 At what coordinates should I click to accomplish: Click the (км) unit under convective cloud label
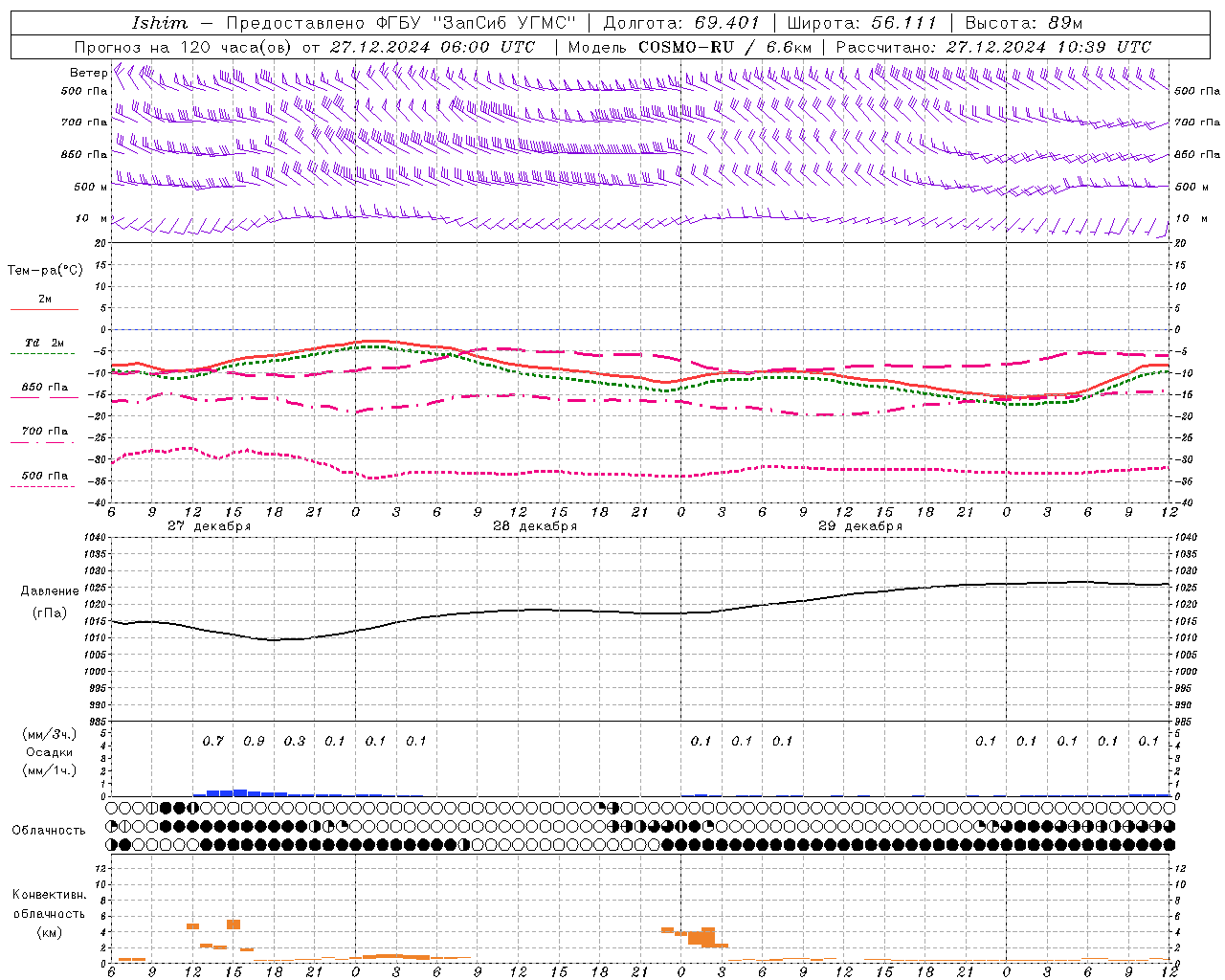click(49, 932)
